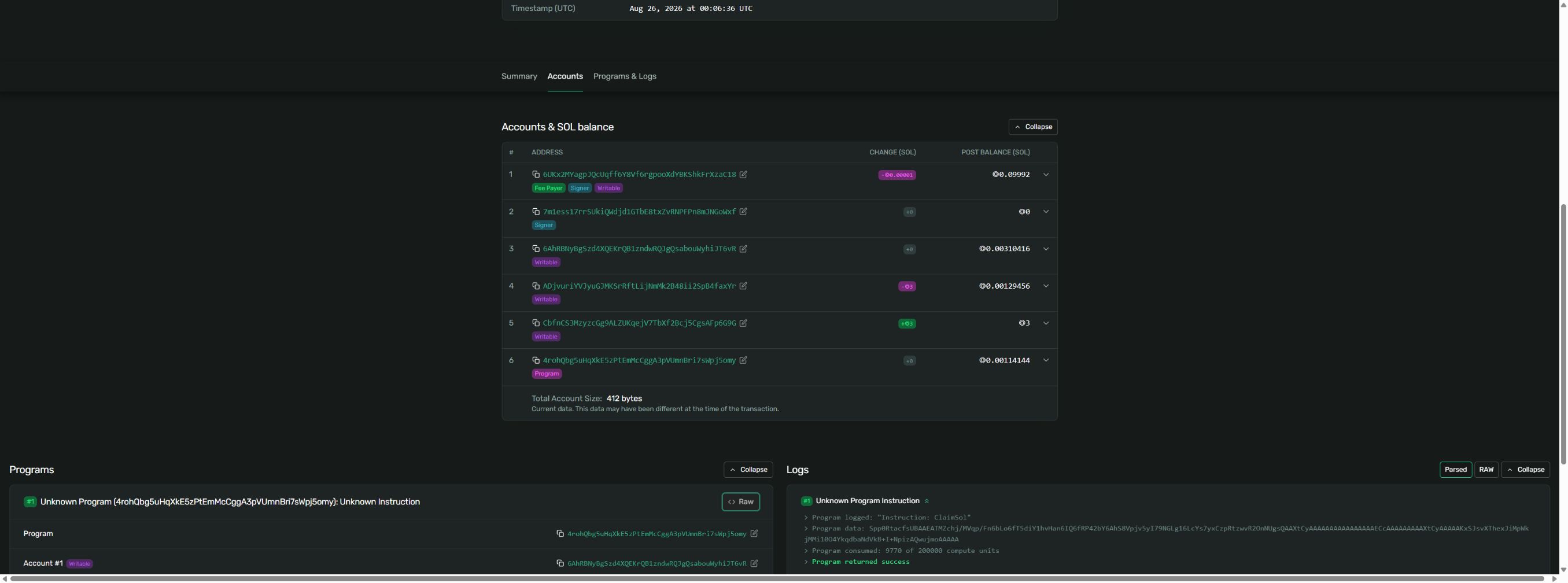Viewport: 1568px width, 583px height.
Task: Edit label icon for 4rohQbg5uHq accounts table row
Action: pos(743,360)
